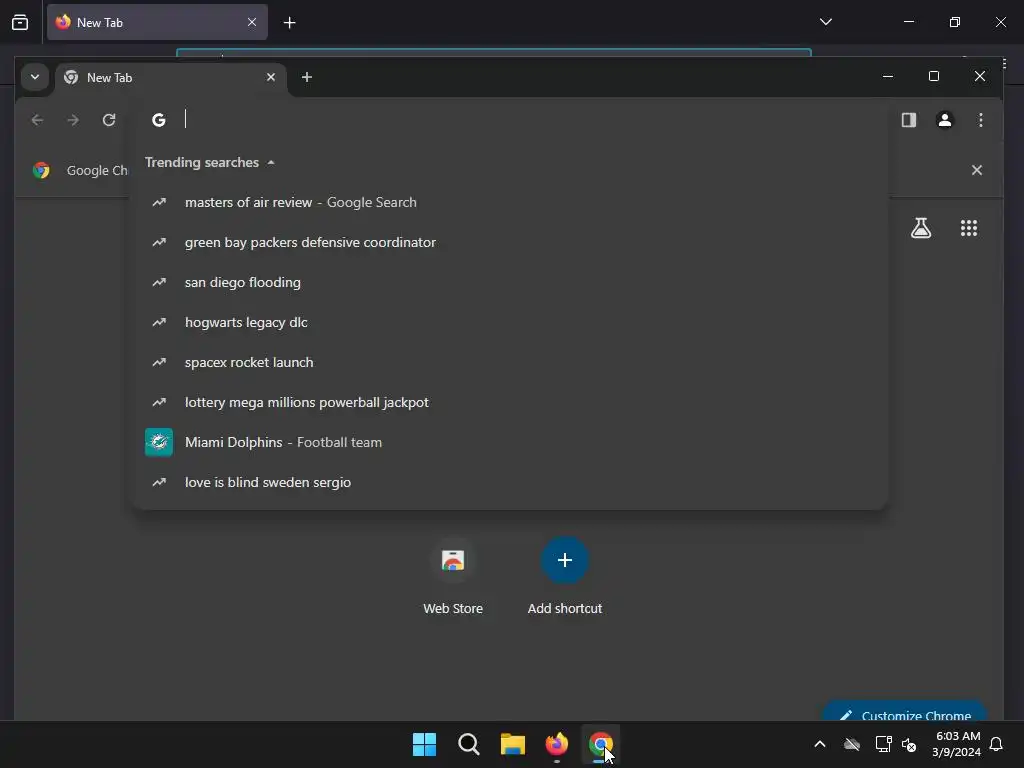This screenshot has height=768, width=1024.
Task: Click the Google G icon in omnibox
Action: [x=159, y=120]
